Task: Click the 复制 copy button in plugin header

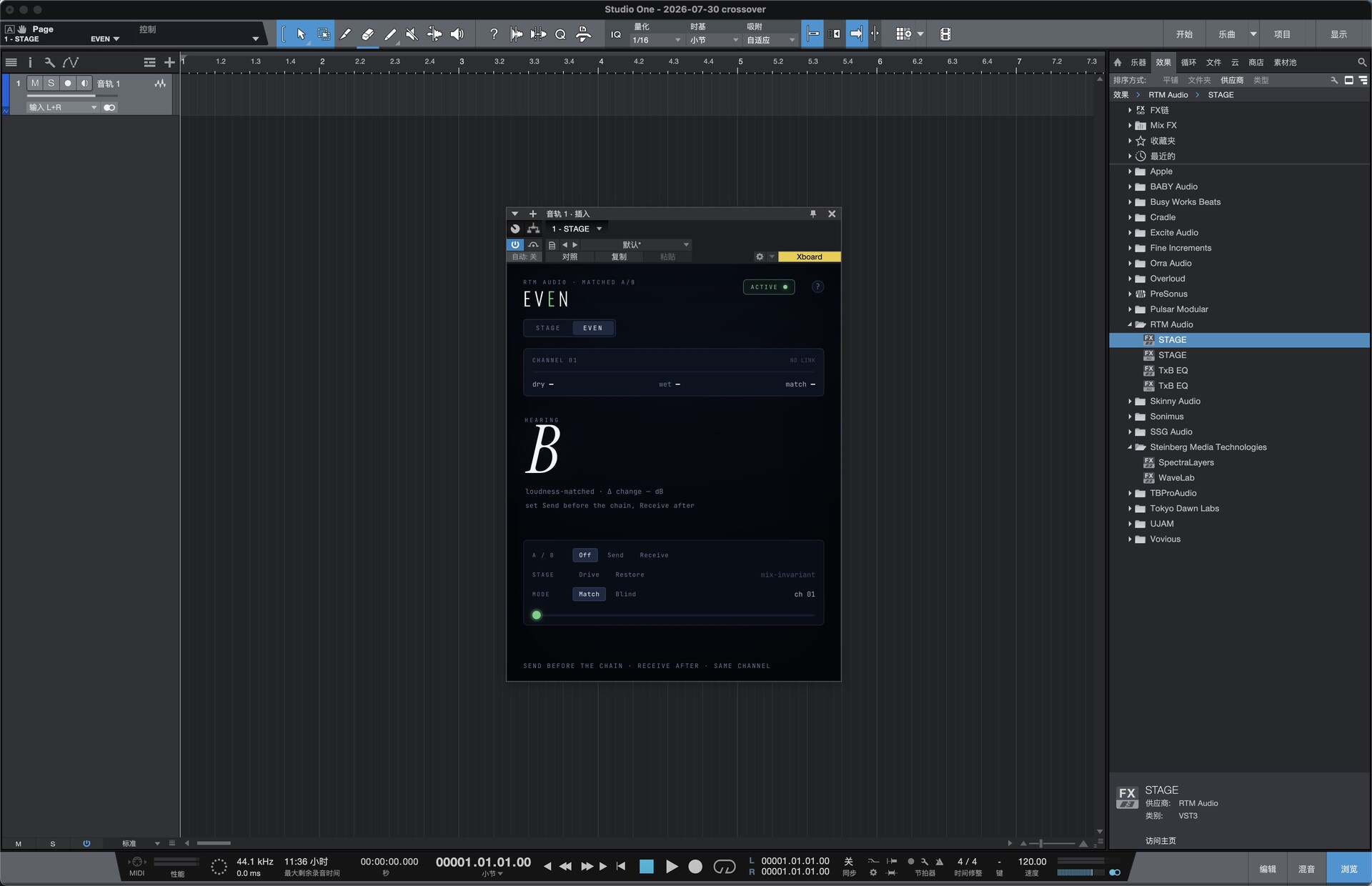Action: click(x=619, y=257)
